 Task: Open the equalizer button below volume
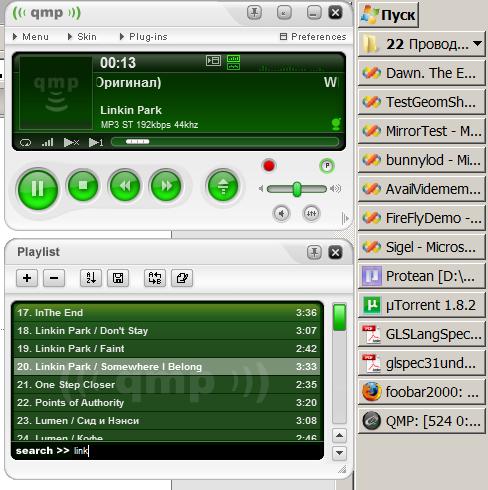(x=311, y=213)
